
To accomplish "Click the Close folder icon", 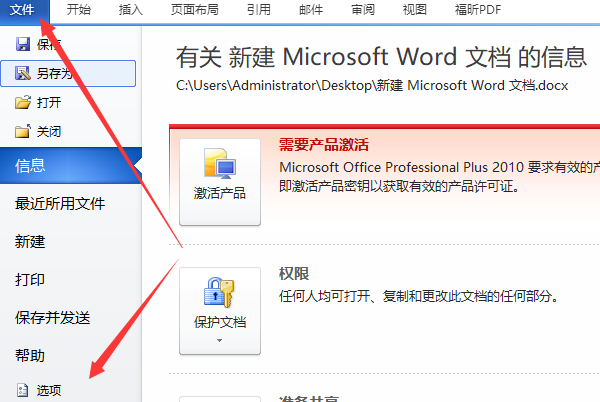I will pyautogui.click(x=23, y=131).
